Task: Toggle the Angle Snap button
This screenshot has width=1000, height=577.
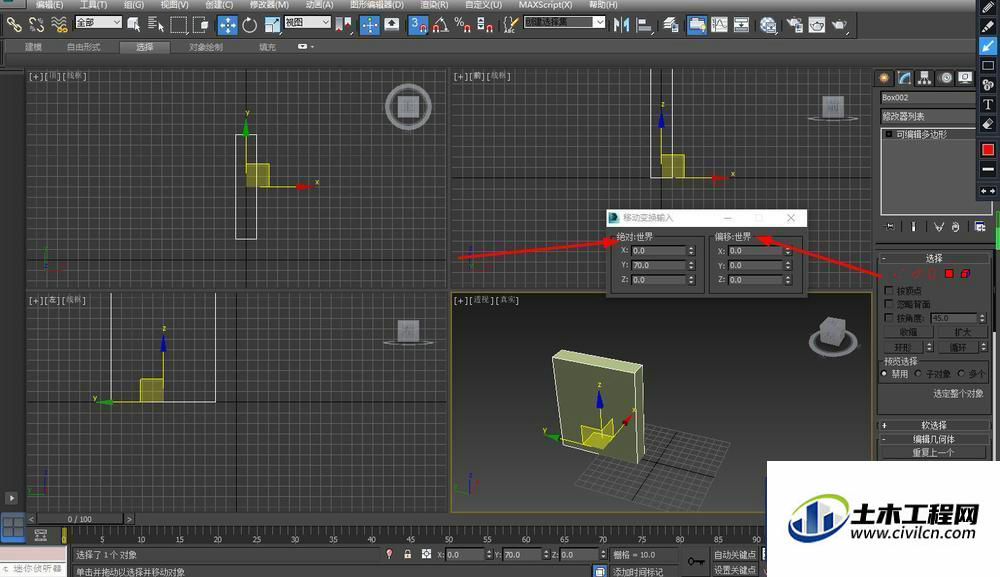Action: coord(440,25)
